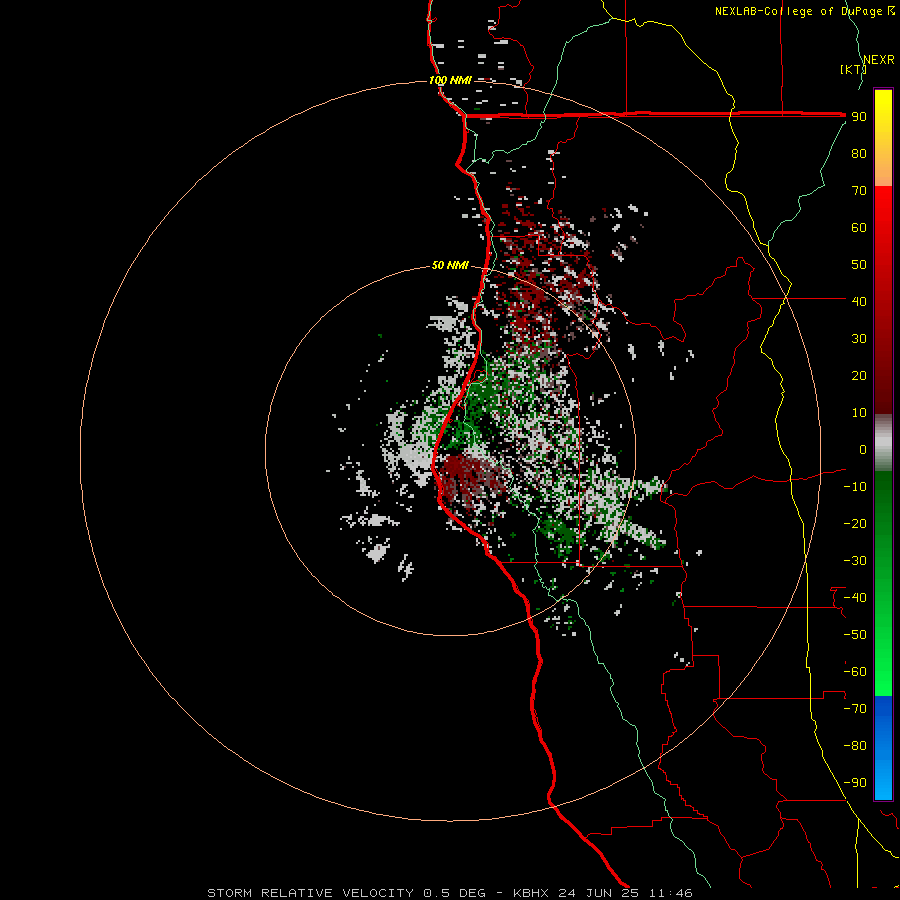Click the -40 velocity scale label
The image size is (900, 900).
pos(855,598)
